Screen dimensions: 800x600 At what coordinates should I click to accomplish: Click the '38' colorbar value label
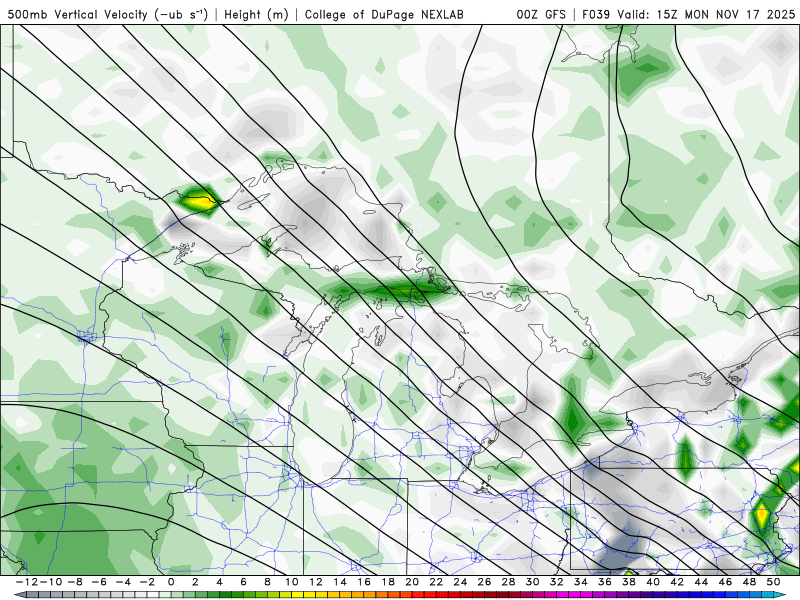(629, 582)
